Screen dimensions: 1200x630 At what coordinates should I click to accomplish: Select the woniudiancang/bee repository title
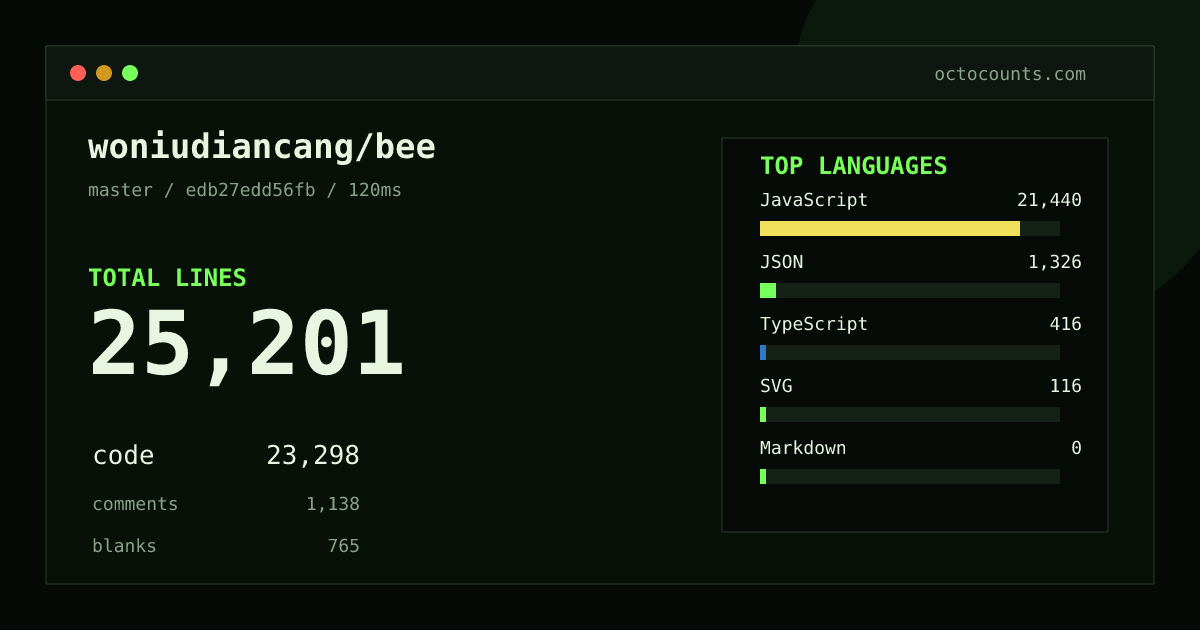262,147
